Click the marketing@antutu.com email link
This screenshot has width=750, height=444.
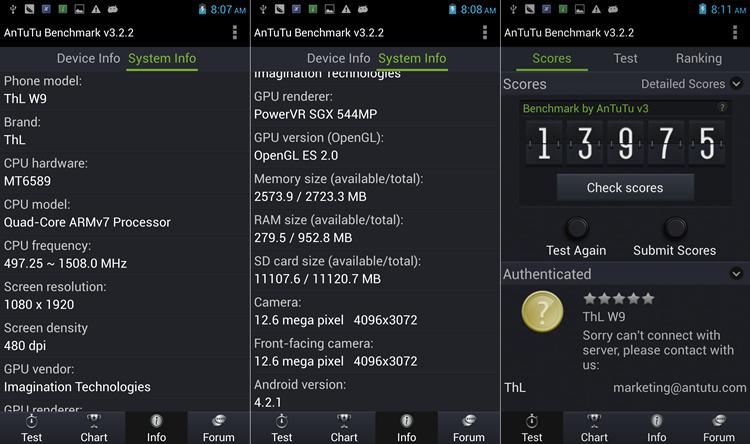[680, 388]
